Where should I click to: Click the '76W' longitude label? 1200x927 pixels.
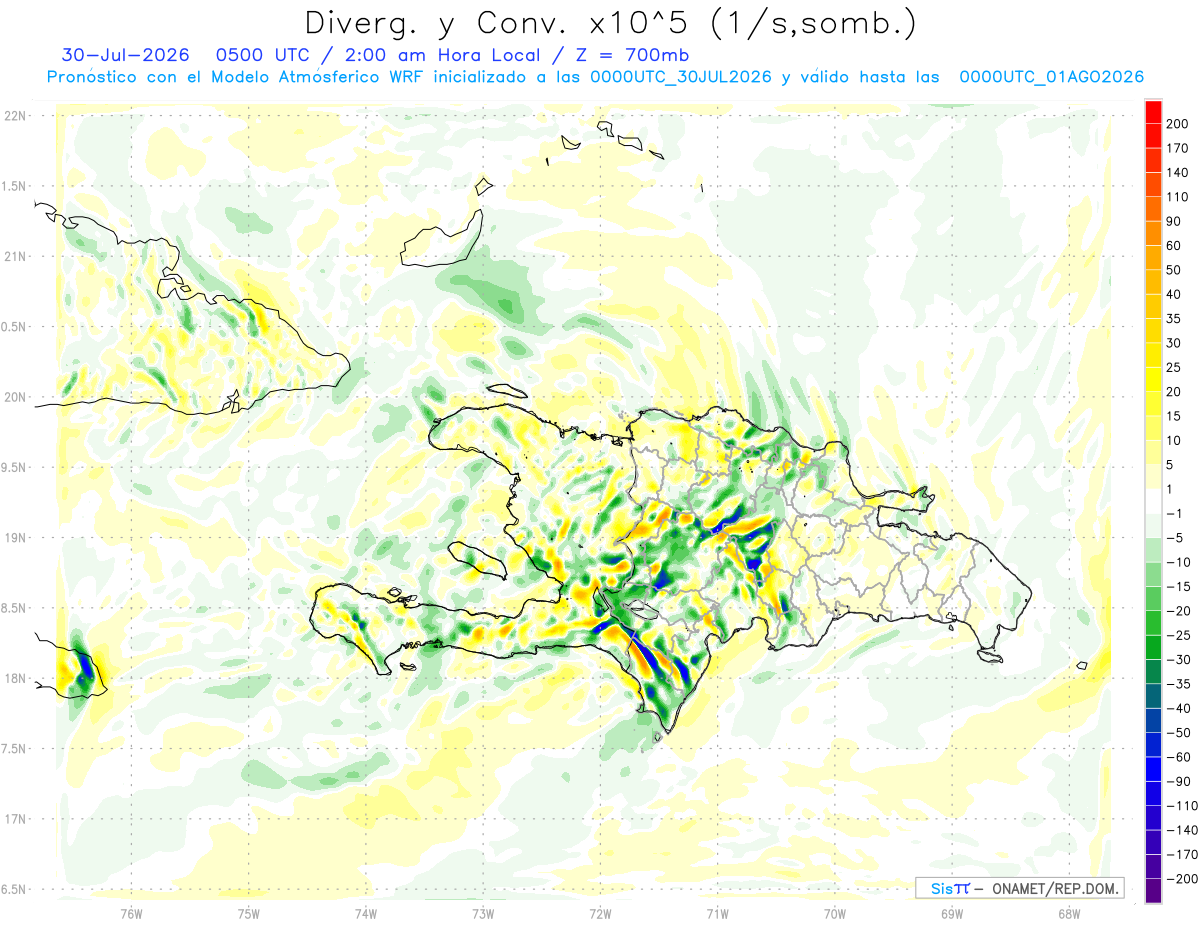click(x=131, y=913)
